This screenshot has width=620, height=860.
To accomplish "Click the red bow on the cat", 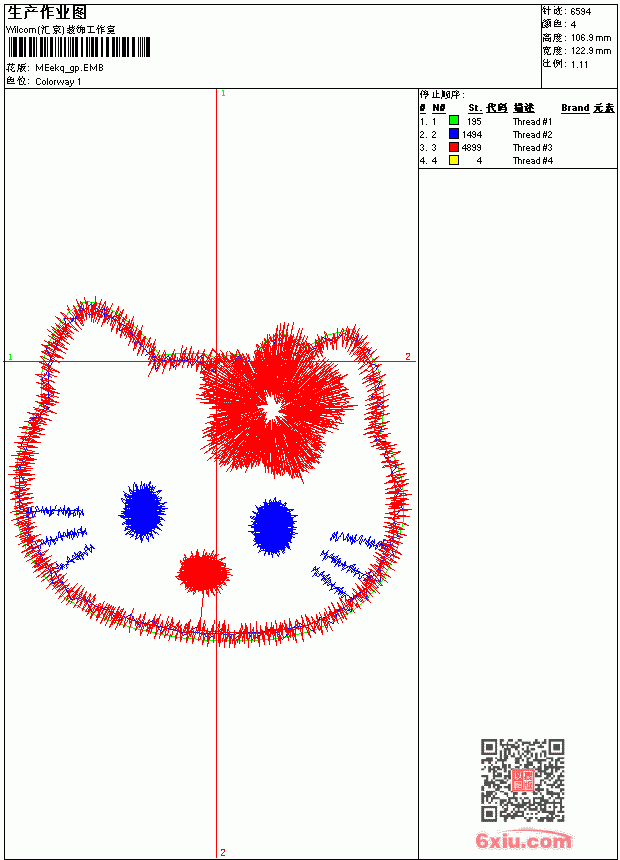I will point(275,405).
